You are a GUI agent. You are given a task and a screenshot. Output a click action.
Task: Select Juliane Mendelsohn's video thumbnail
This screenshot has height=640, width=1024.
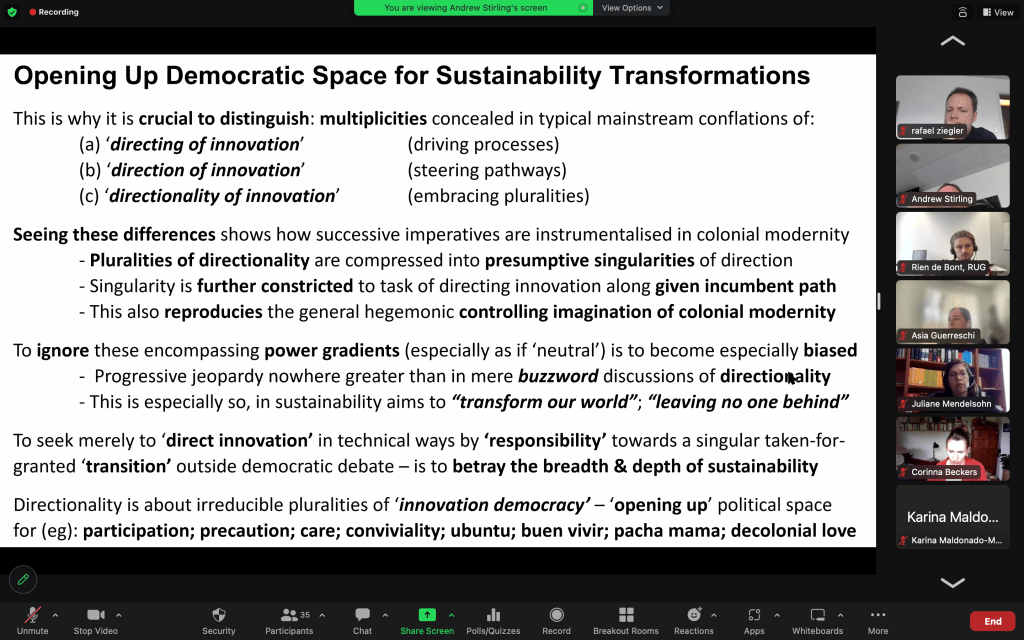point(952,380)
